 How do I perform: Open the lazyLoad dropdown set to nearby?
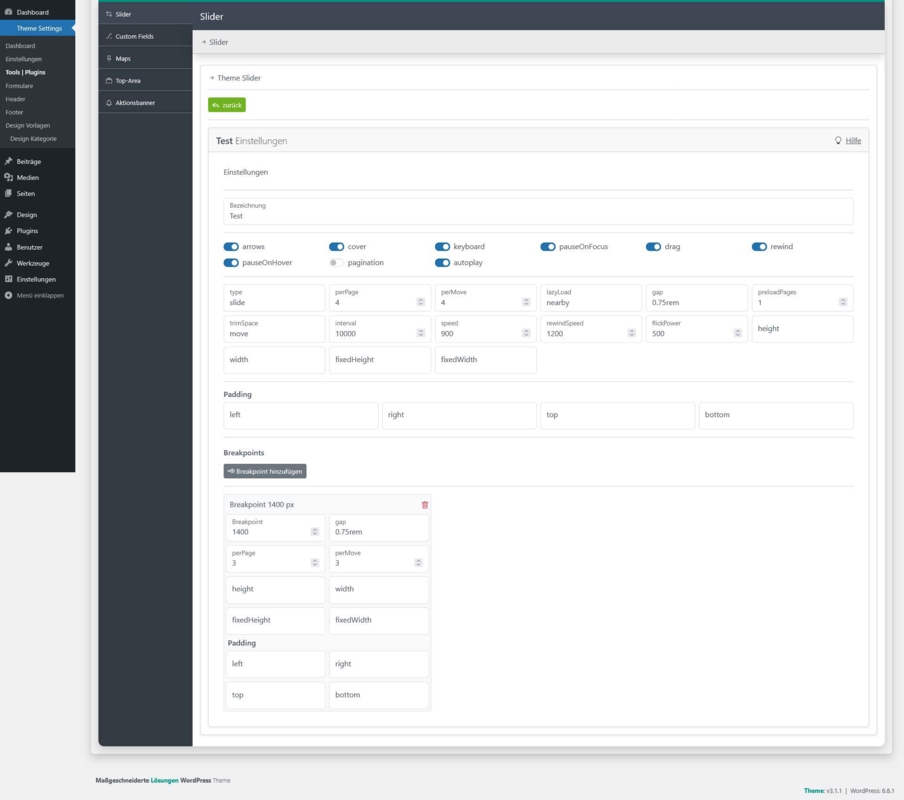591,298
